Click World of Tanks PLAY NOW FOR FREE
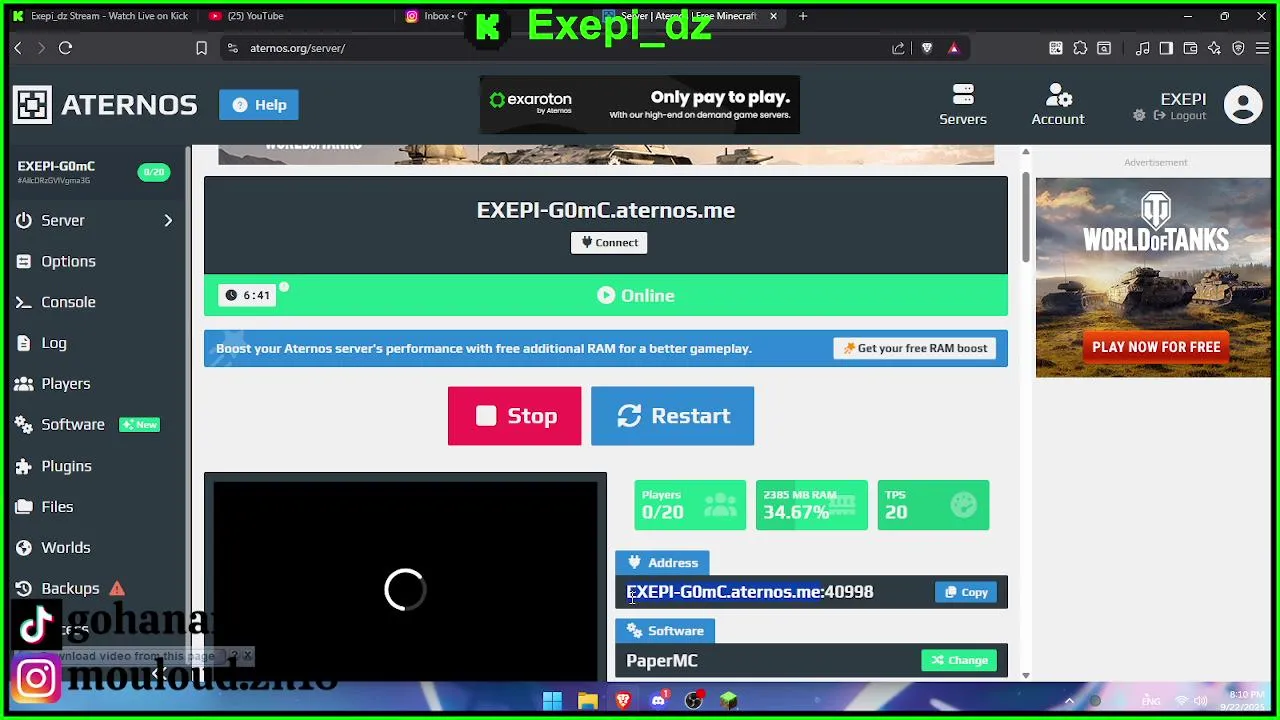This screenshot has height=720, width=1280. [x=1156, y=347]
